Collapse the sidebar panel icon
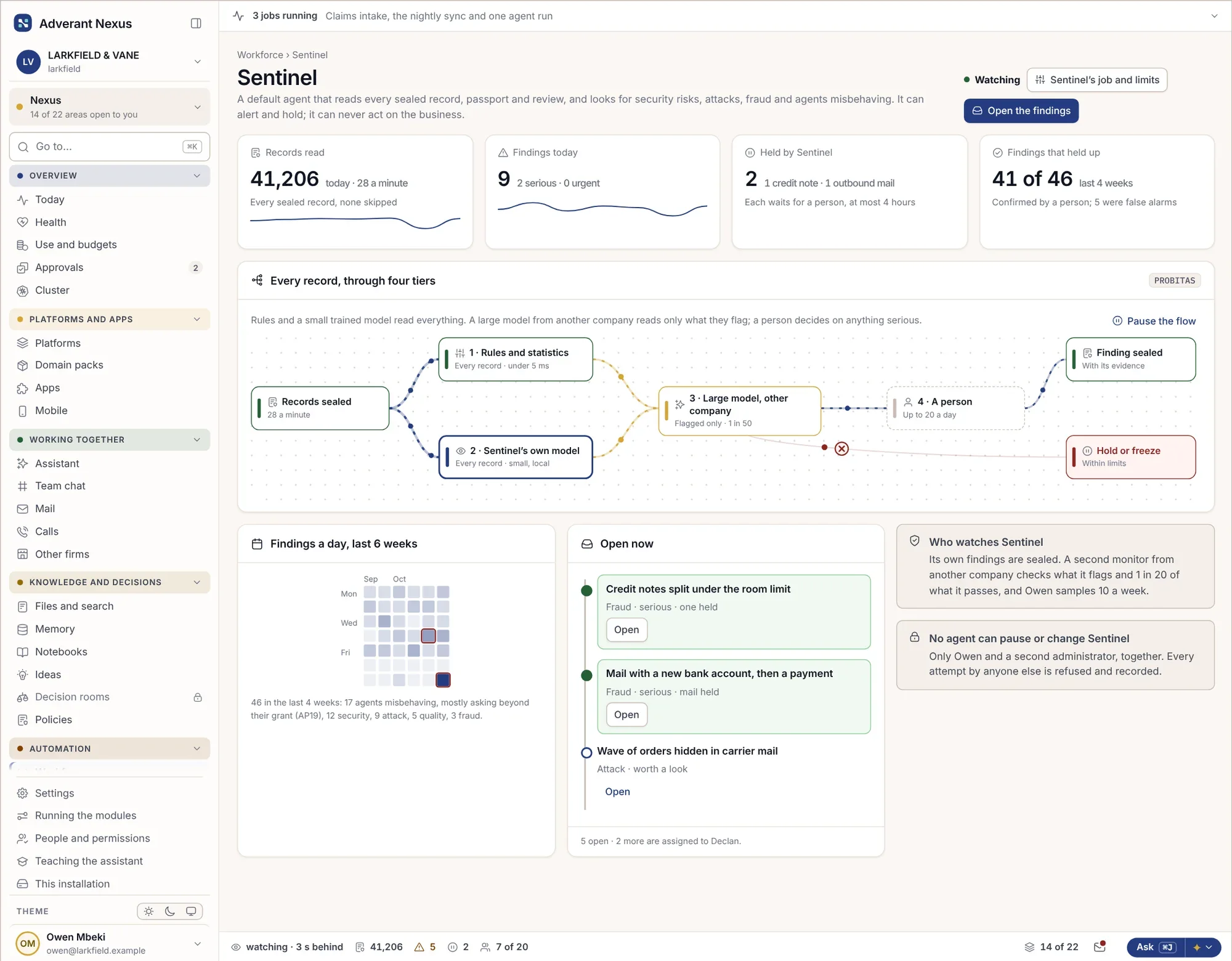Image resolution: width=1232 pixels, height=961 pixels. [x=196, y=23]
